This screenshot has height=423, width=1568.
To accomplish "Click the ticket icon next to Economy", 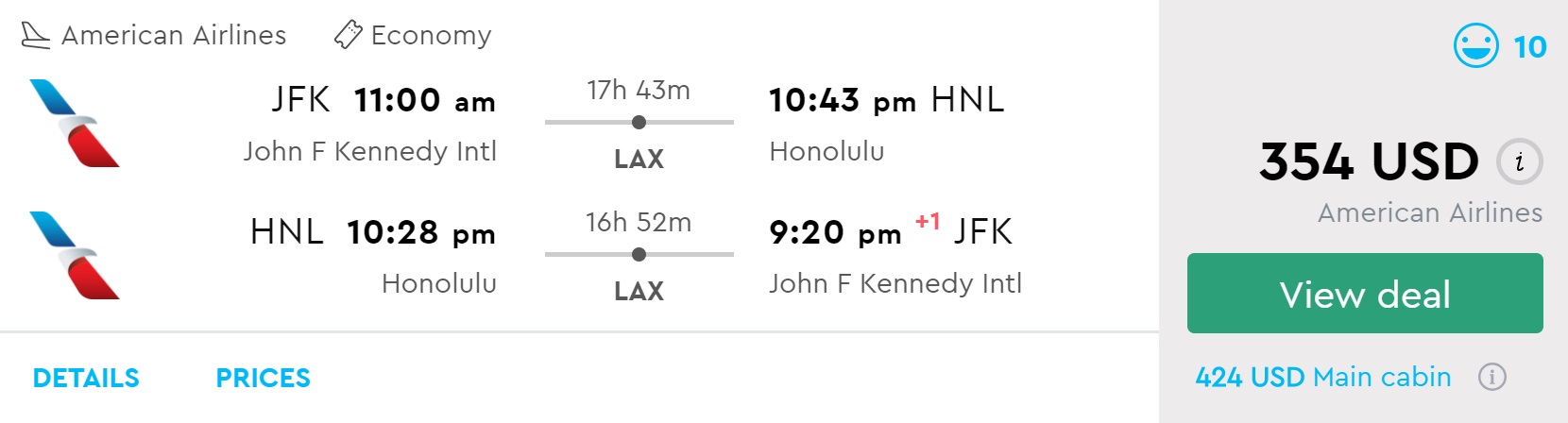I will [x=348, y=36].
